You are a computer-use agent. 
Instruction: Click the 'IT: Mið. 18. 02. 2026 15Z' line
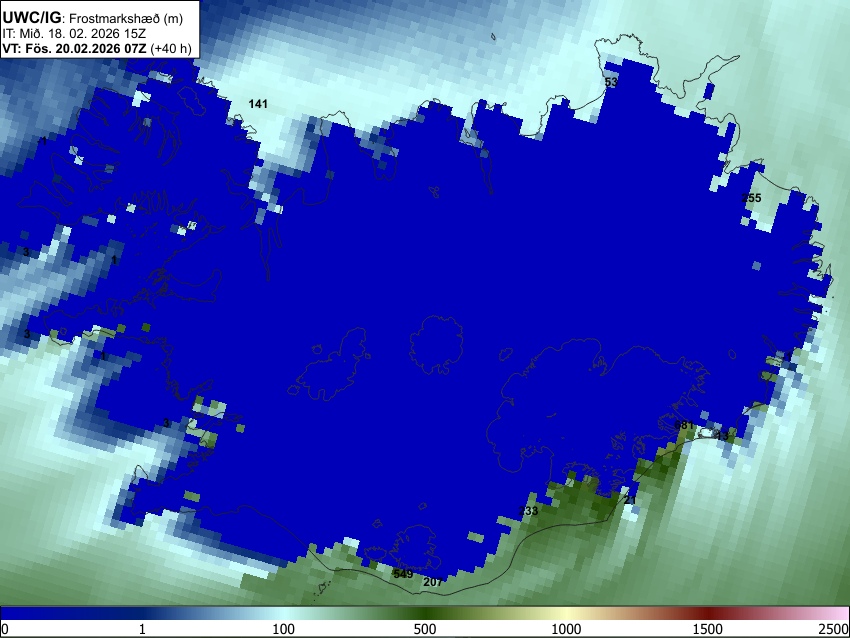74,34
